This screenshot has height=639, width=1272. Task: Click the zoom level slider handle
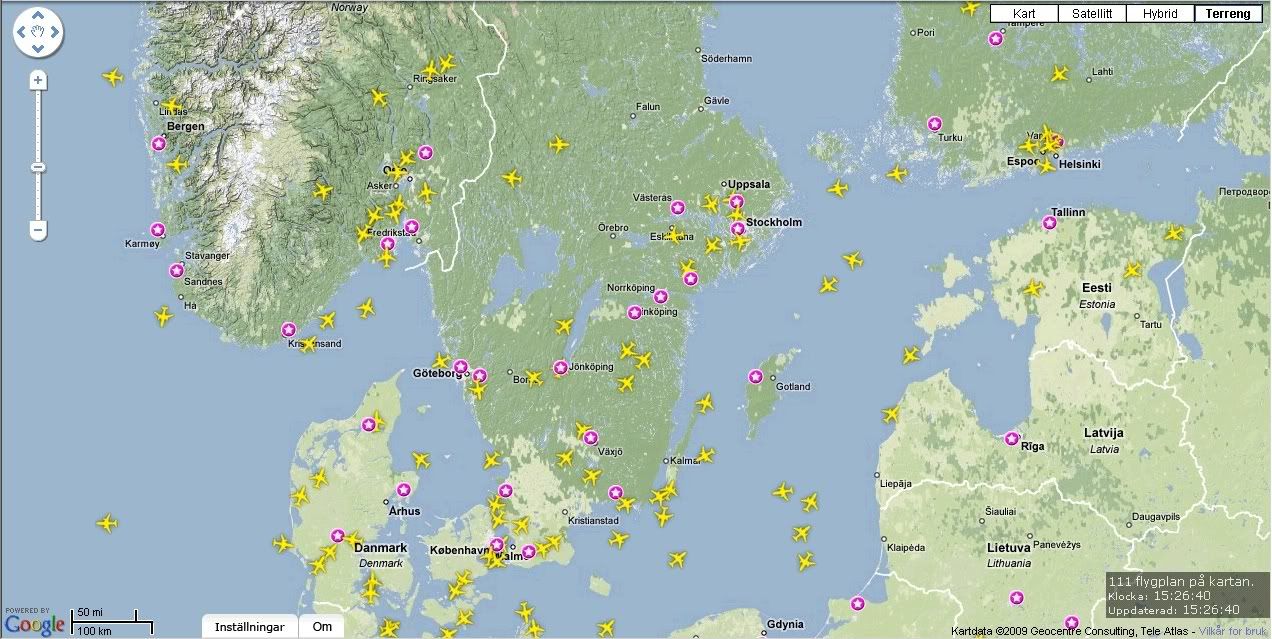38,167
